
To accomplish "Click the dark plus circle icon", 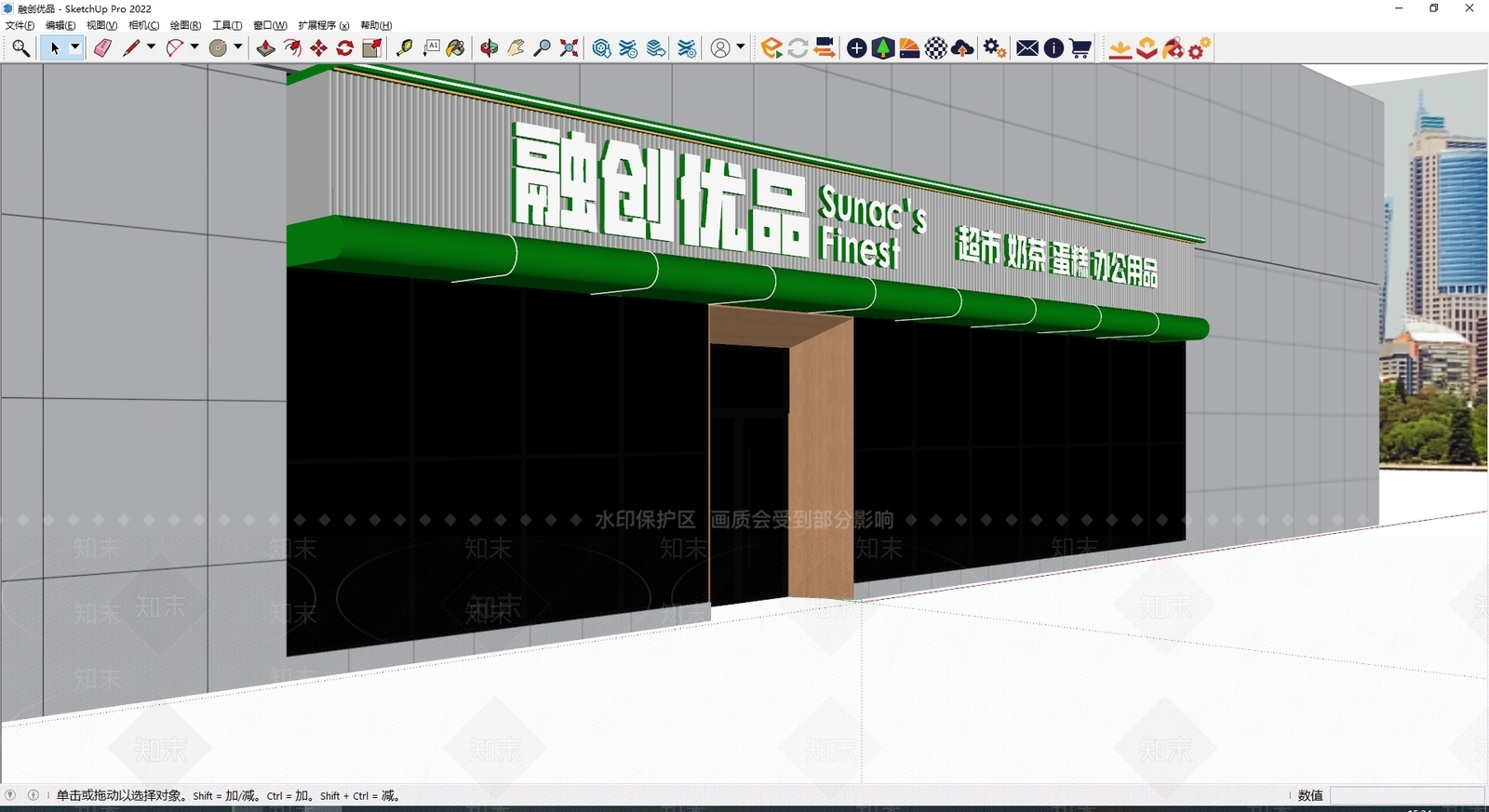I will pyautogui.click(x=857, y=48).
